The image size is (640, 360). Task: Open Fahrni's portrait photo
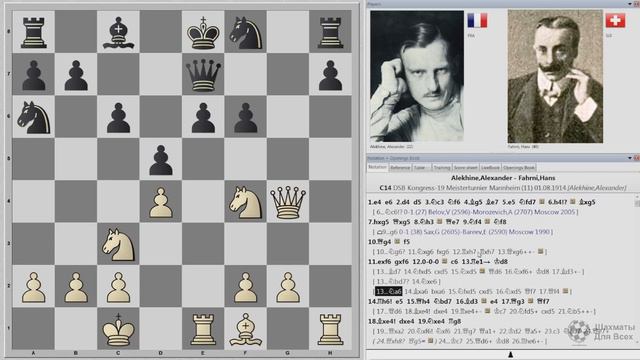[x=555, y=76]
